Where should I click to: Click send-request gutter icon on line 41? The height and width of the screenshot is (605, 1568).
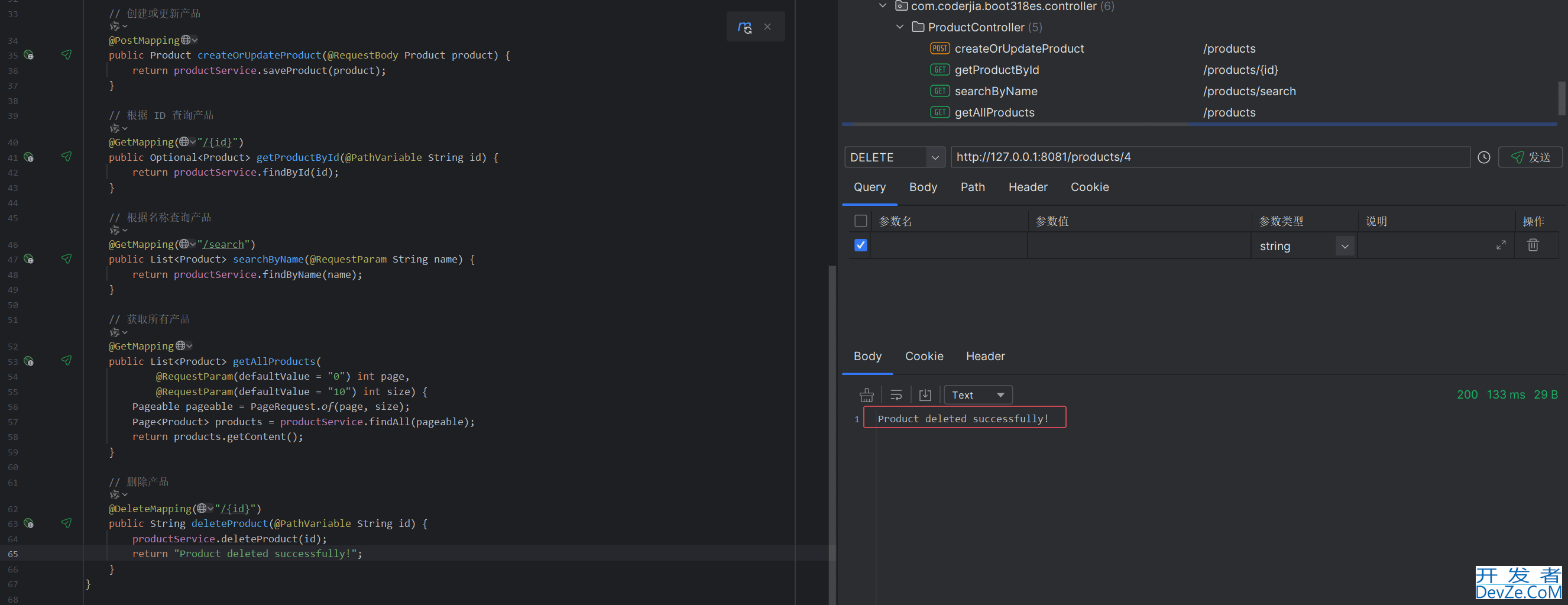coord(66,157)
